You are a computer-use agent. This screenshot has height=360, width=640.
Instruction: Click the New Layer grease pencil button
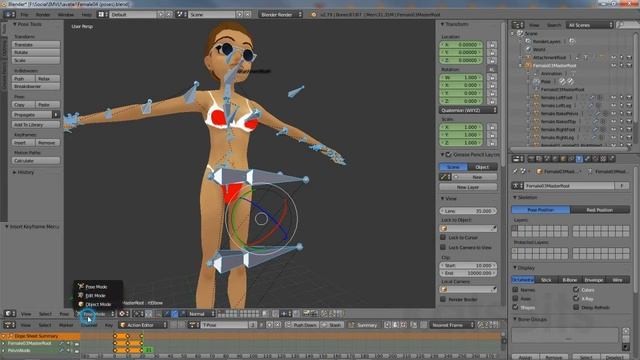click(x=468, y=187)
